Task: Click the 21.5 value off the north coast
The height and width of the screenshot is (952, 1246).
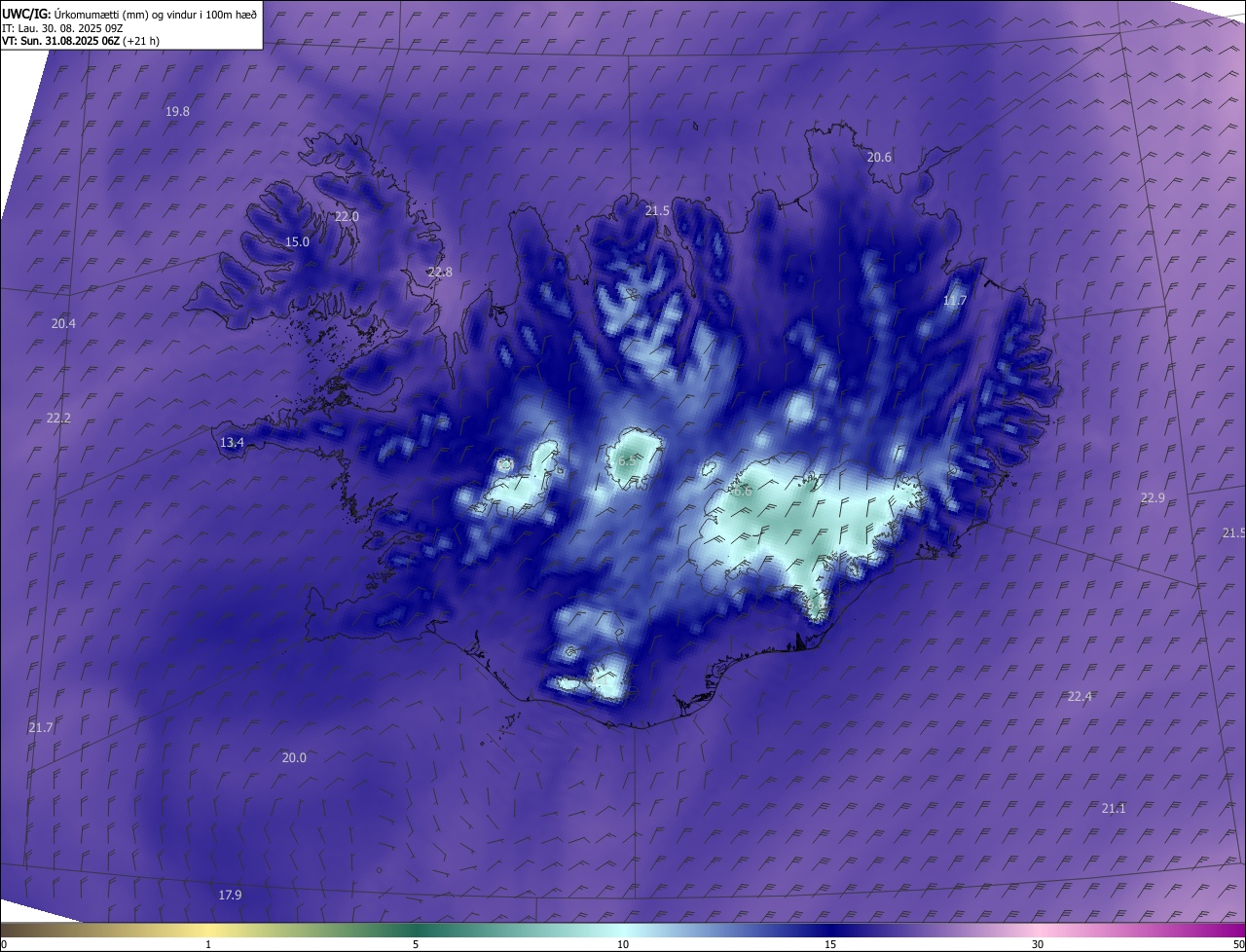Action: [657, 211]
